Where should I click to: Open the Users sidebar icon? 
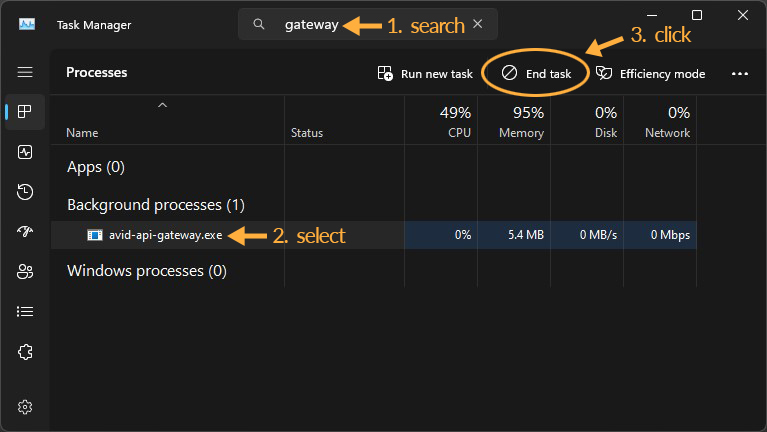click(25, 272)
